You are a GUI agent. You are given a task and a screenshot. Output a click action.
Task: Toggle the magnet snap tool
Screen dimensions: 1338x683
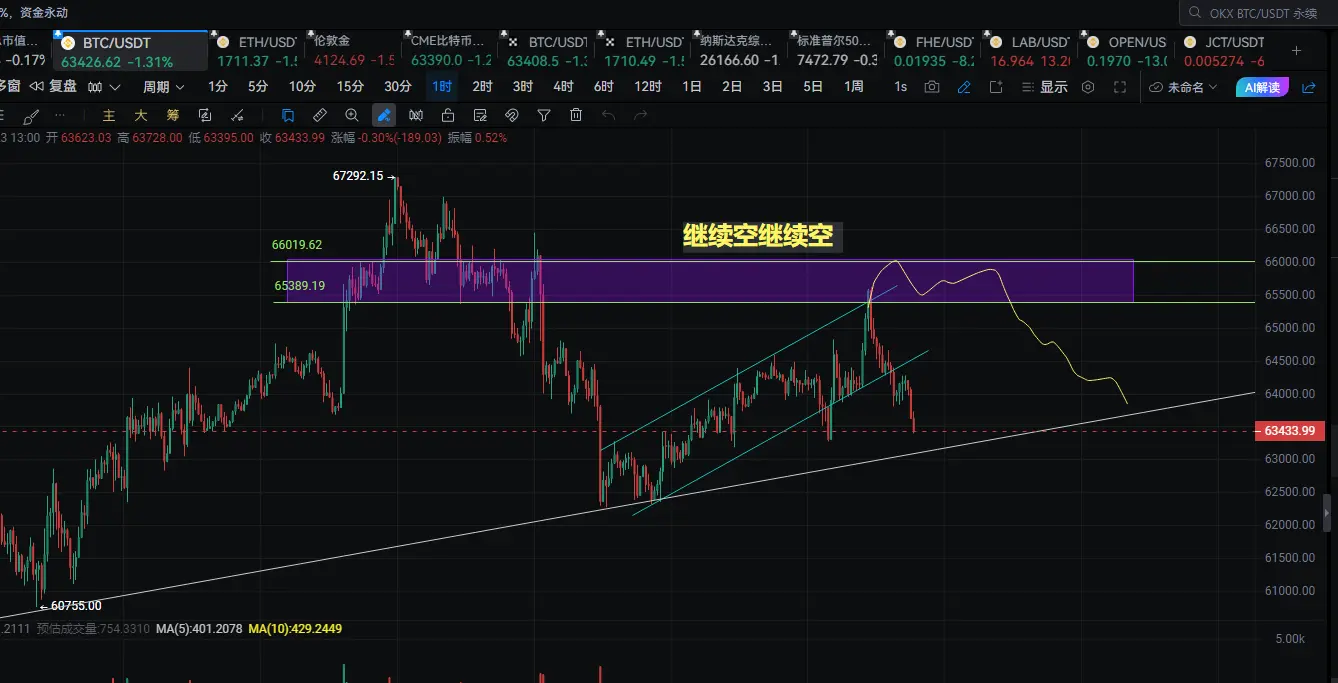pyautogui.click(x=512, y=115)
